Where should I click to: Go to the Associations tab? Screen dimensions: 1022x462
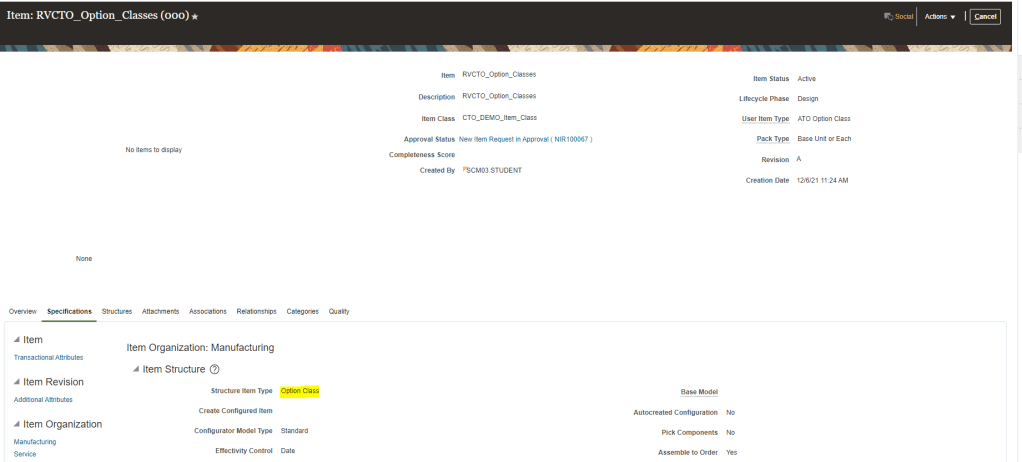208,311
